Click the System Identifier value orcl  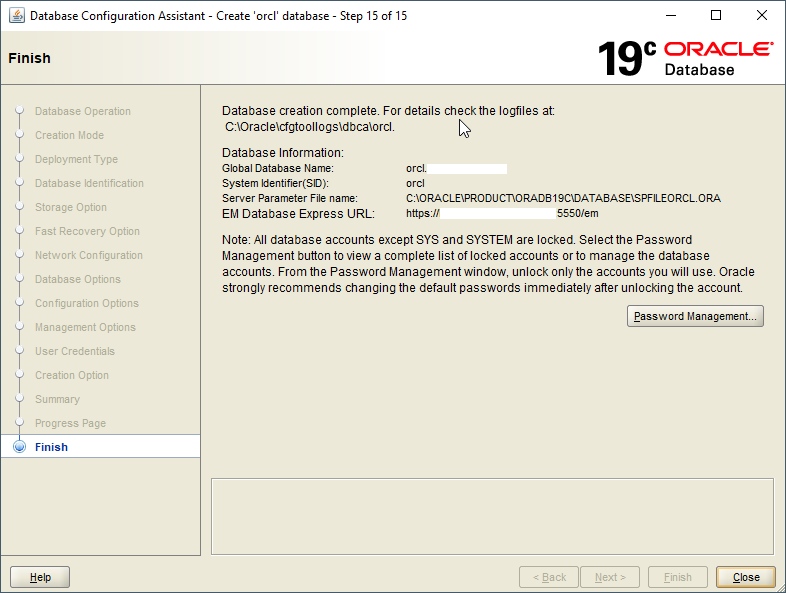[415, 183]
